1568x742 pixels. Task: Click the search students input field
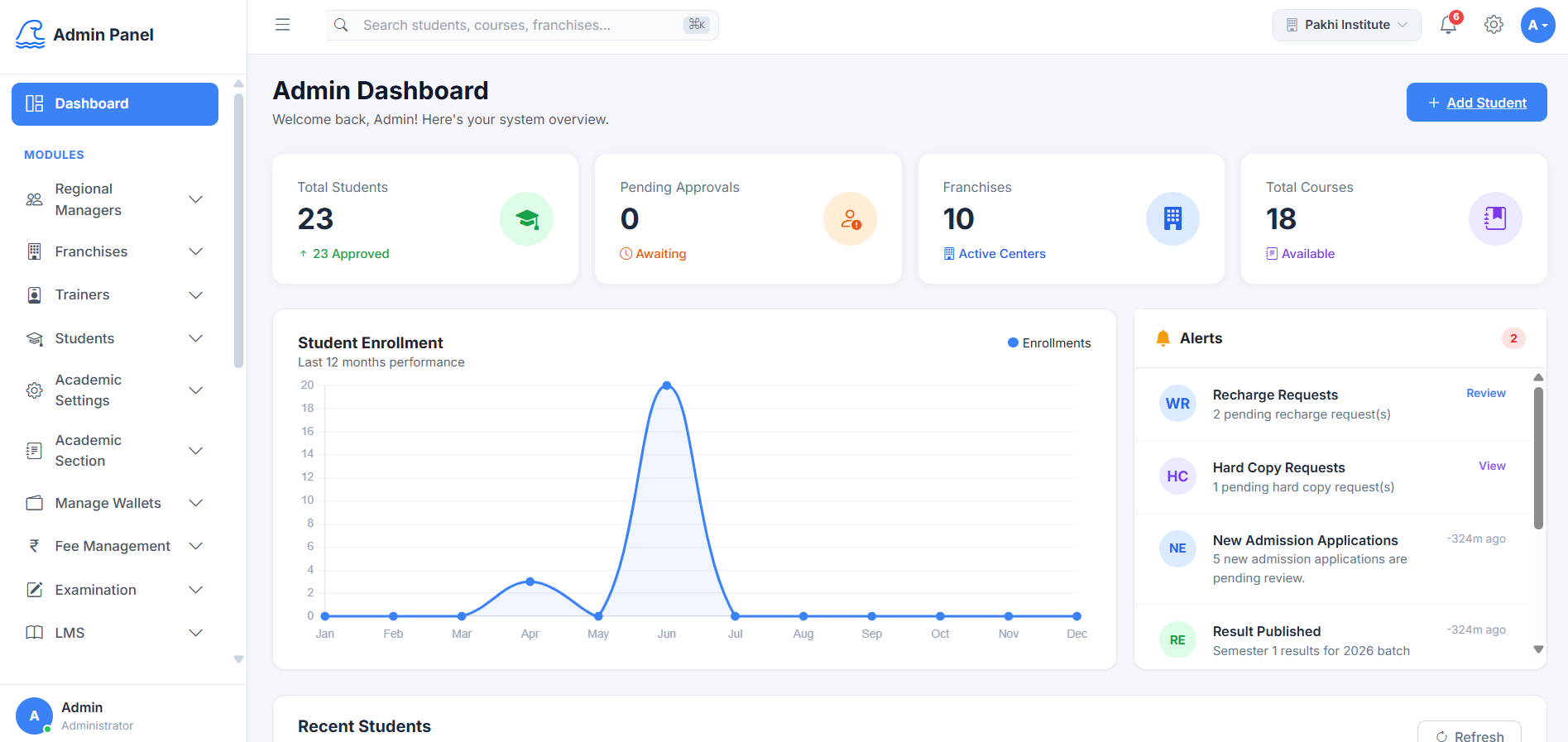point(521,25)
